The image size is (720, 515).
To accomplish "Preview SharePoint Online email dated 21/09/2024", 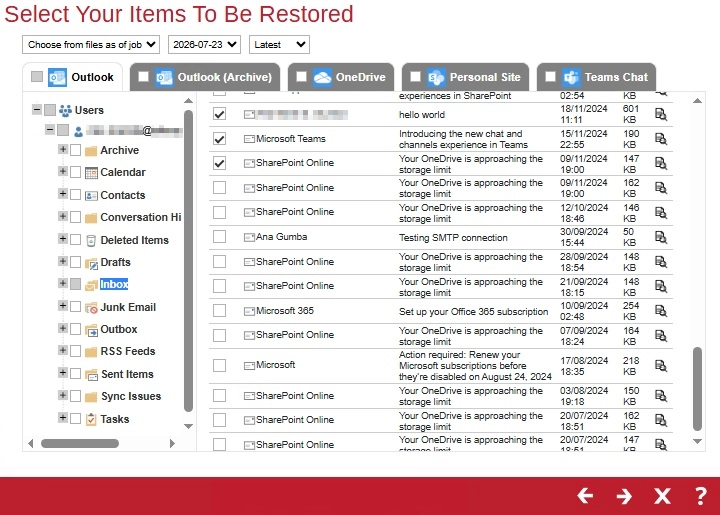I will 661,286.
